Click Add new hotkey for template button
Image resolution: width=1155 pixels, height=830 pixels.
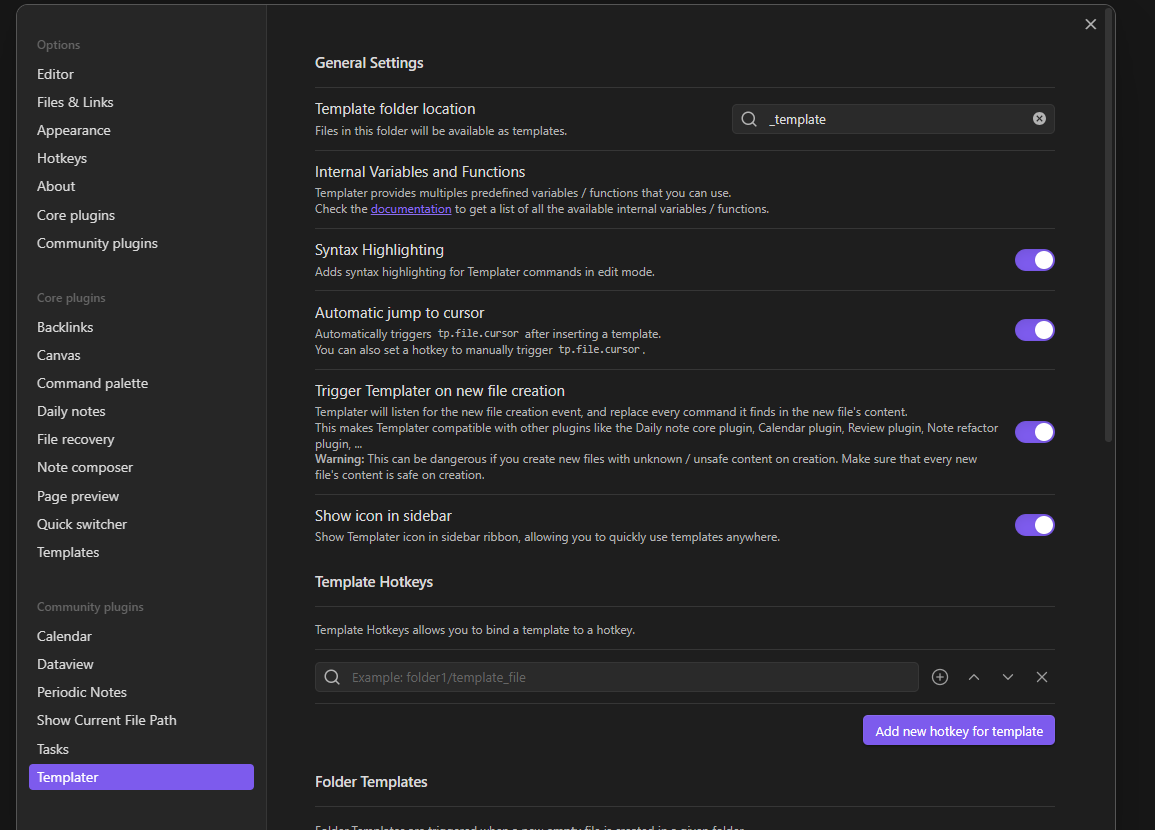coord(958,731)
